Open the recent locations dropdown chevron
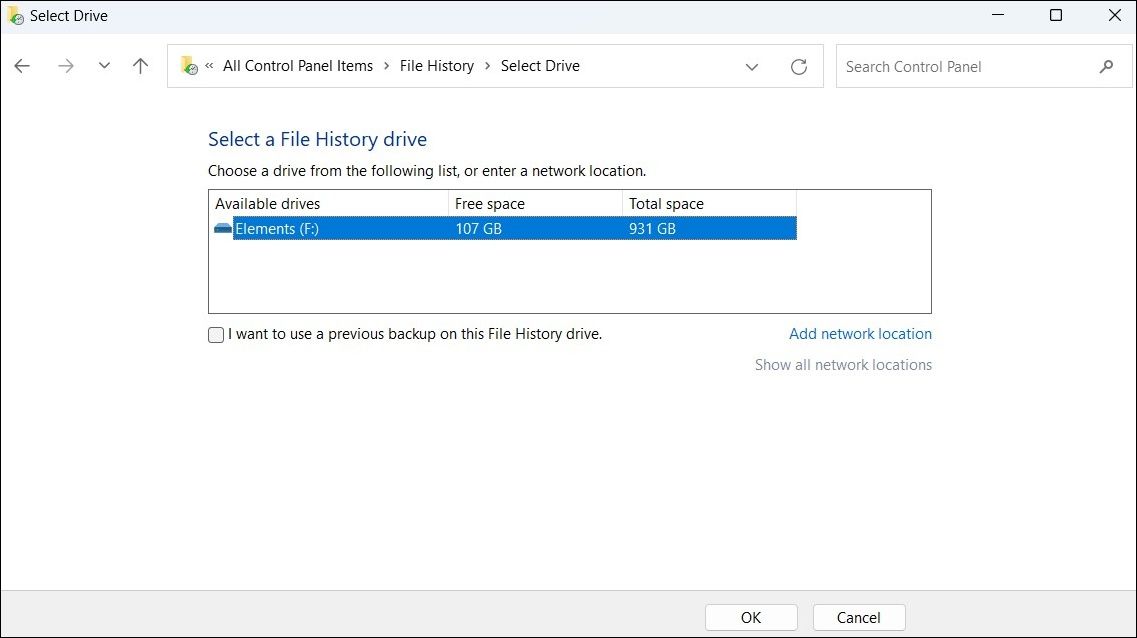This screenshot has width=1137, height=638. click(104, 65)
